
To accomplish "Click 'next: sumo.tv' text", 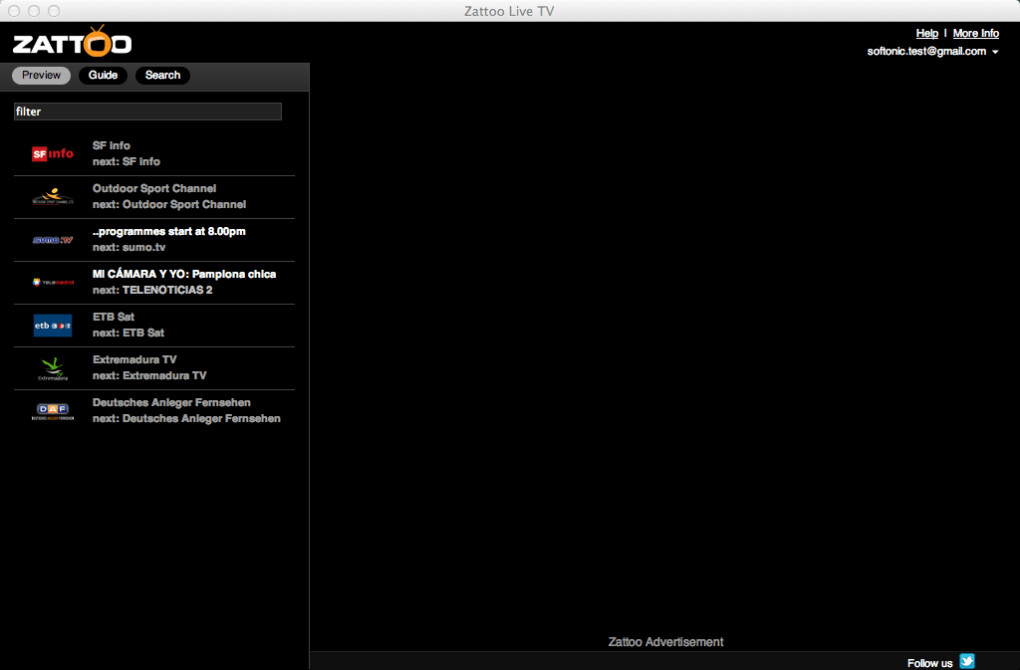I will (x=129, y=247).
